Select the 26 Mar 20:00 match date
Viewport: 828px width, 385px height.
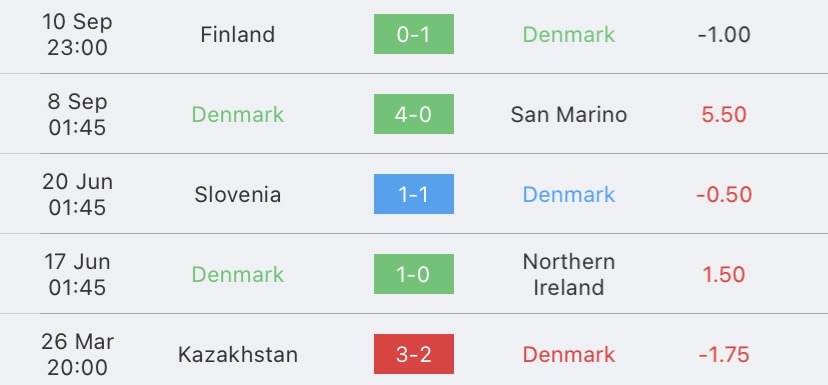pos(78,354)
